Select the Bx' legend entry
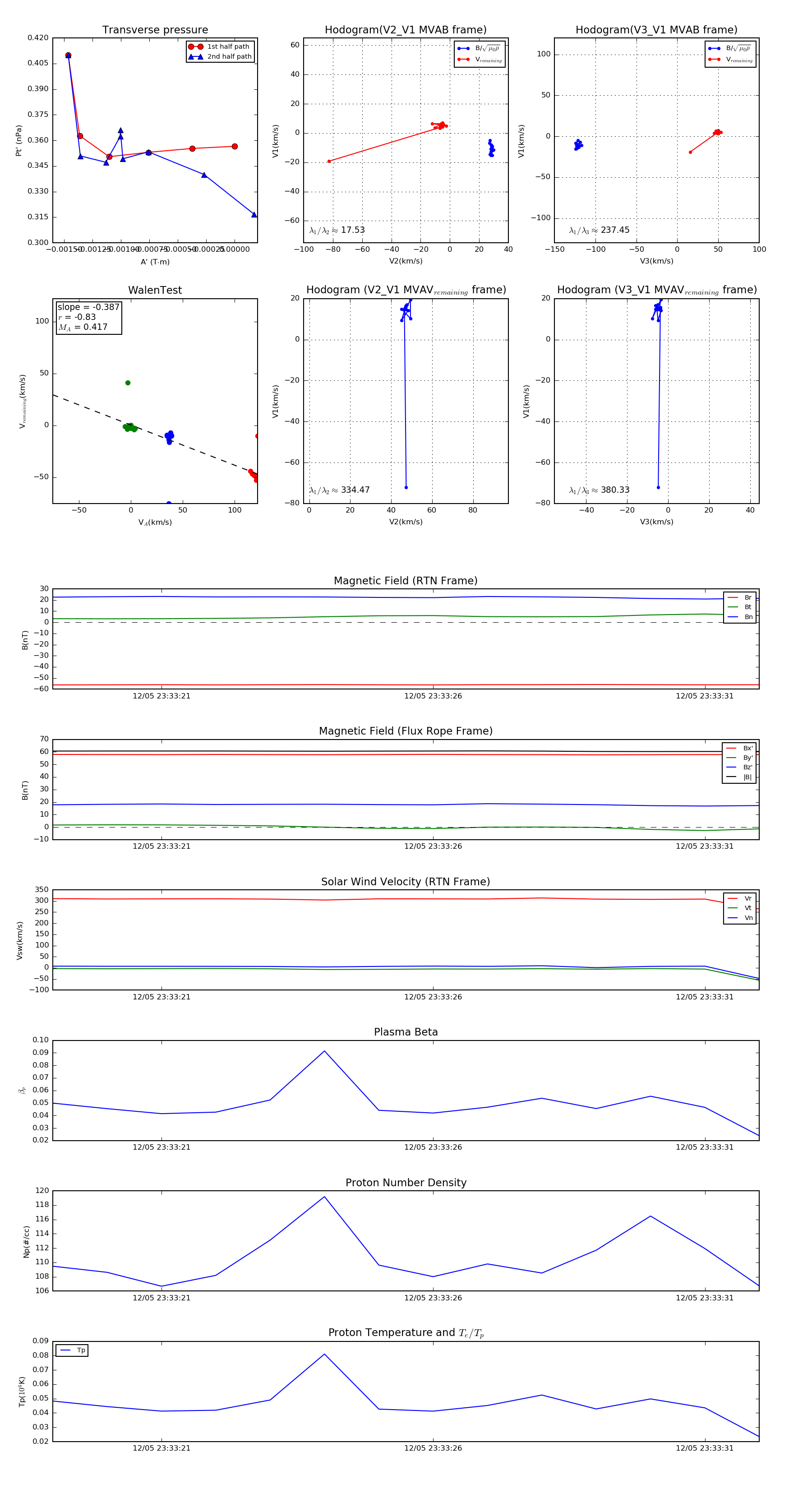This screenshot has height=1489, width=812. tap(739, 748)
